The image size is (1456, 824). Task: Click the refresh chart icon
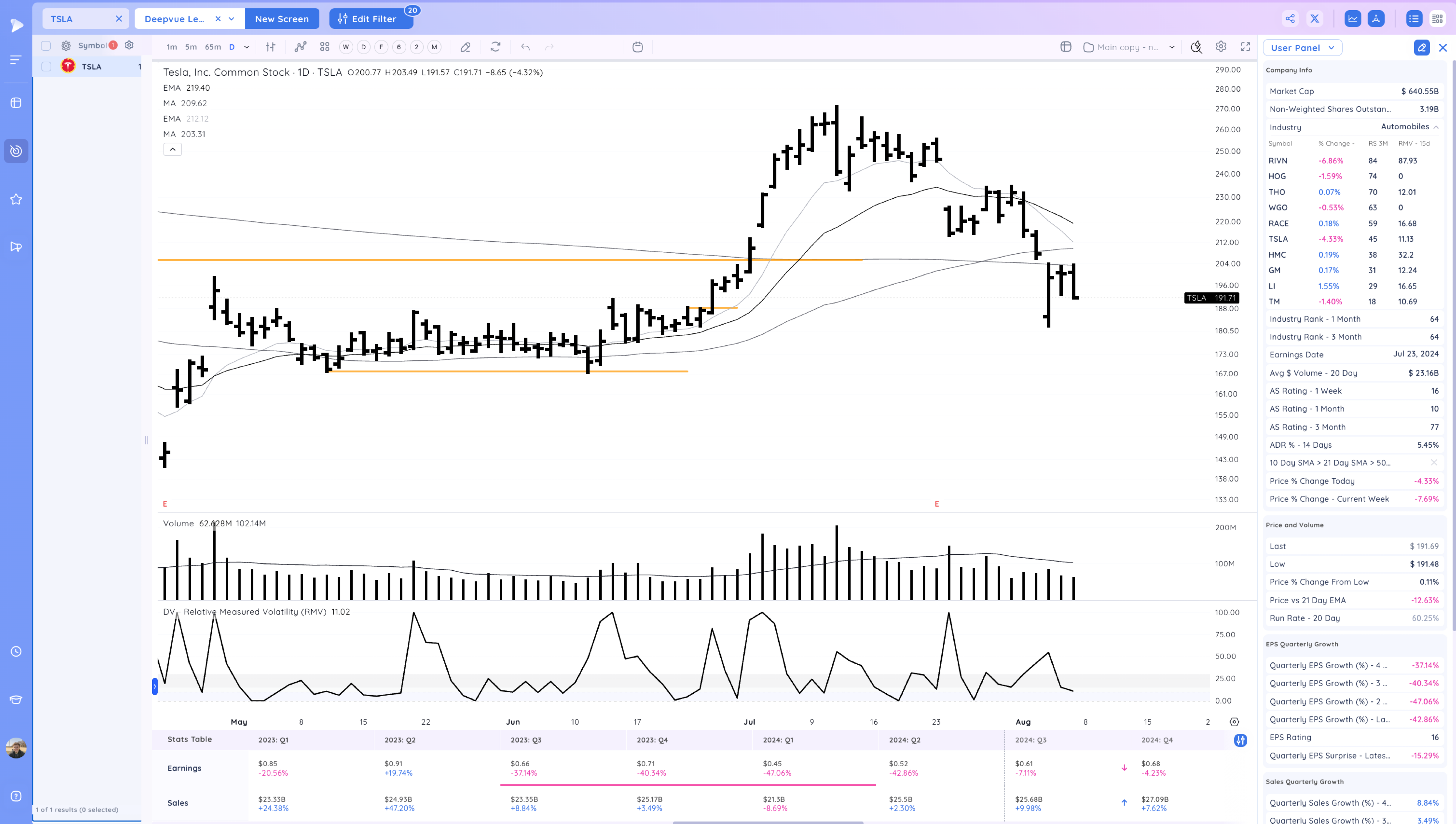(x=495, y=47)
